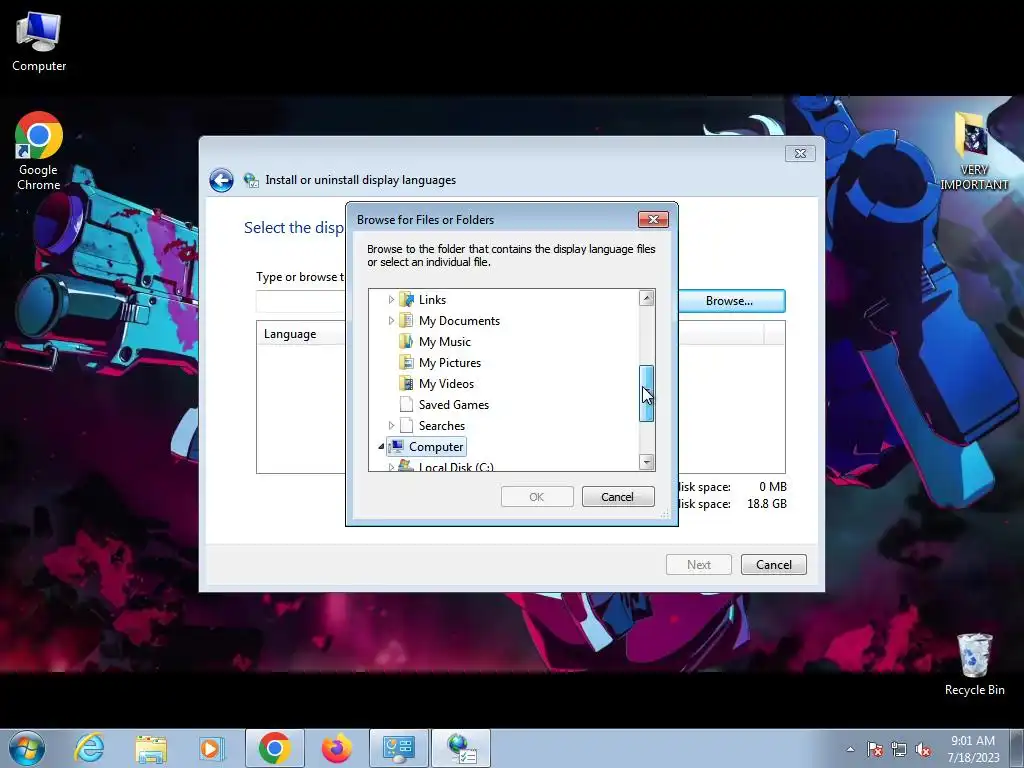Click the My Videos folder icon
Viewport: 1024px width, 768px height.
pos(406,383)
